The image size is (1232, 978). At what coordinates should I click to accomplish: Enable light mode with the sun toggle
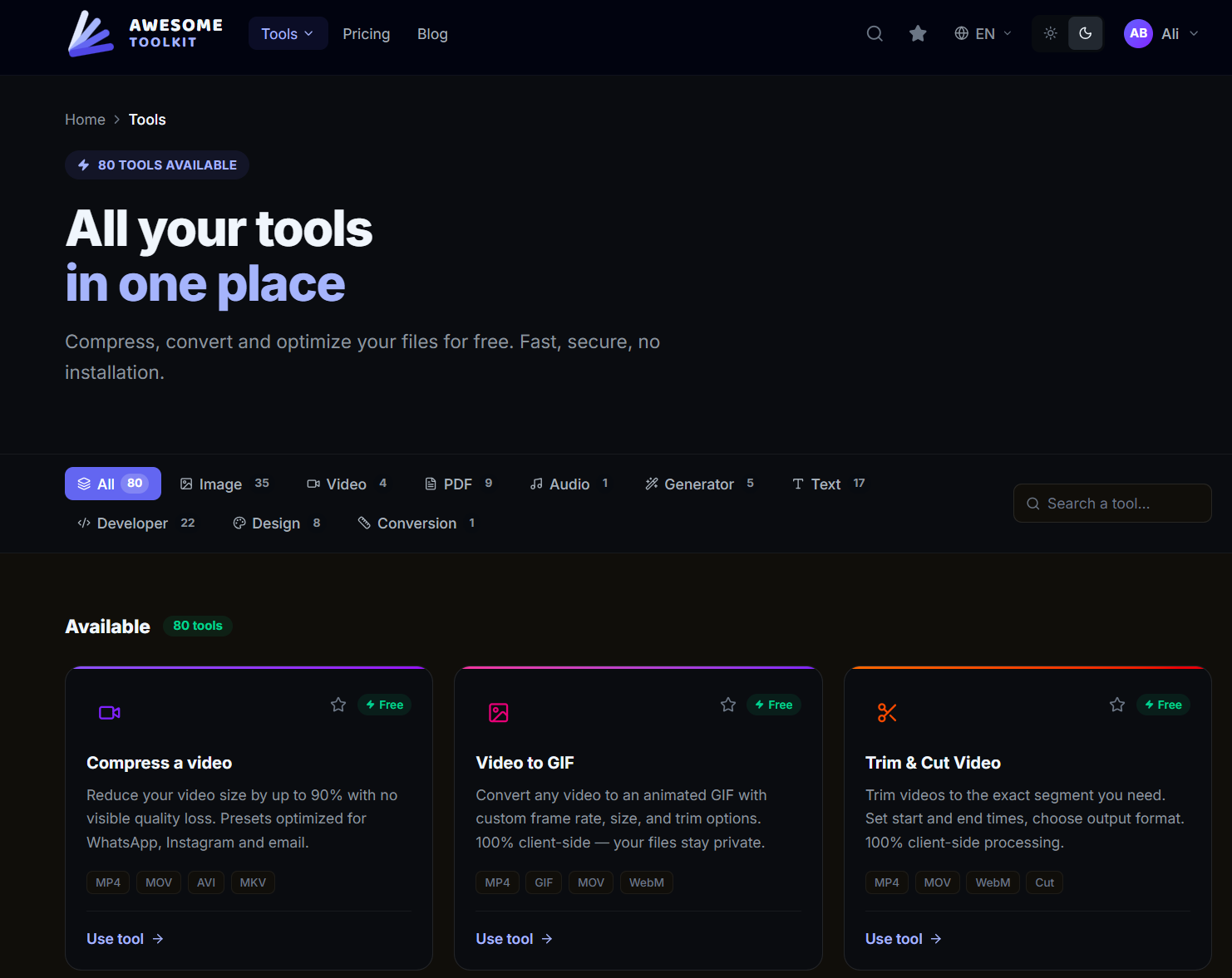pos(1050,33)
